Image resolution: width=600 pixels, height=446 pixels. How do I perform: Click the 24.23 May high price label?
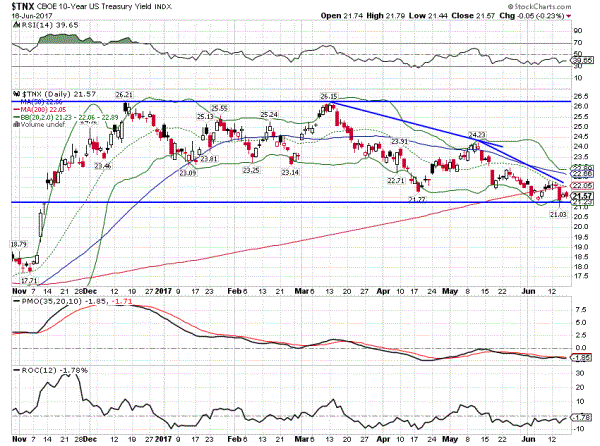pos(476,135)
